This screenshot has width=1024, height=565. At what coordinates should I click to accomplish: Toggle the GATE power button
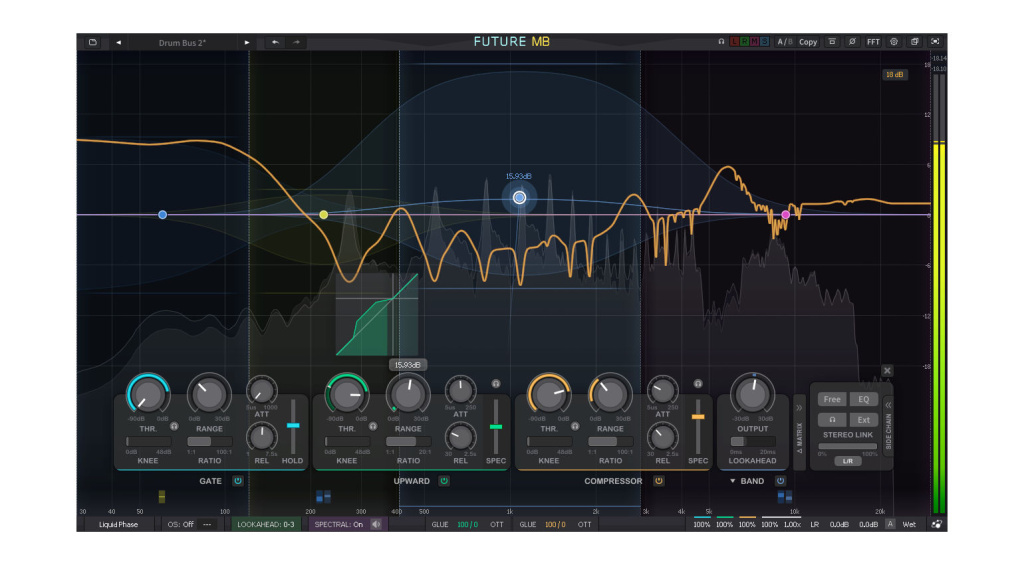(238, 481)
